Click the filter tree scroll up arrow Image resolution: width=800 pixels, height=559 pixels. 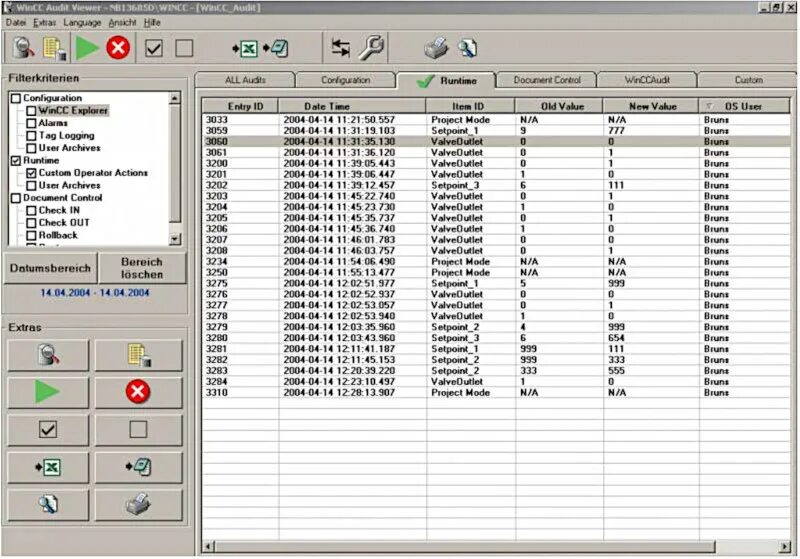[x=175, y=98]
